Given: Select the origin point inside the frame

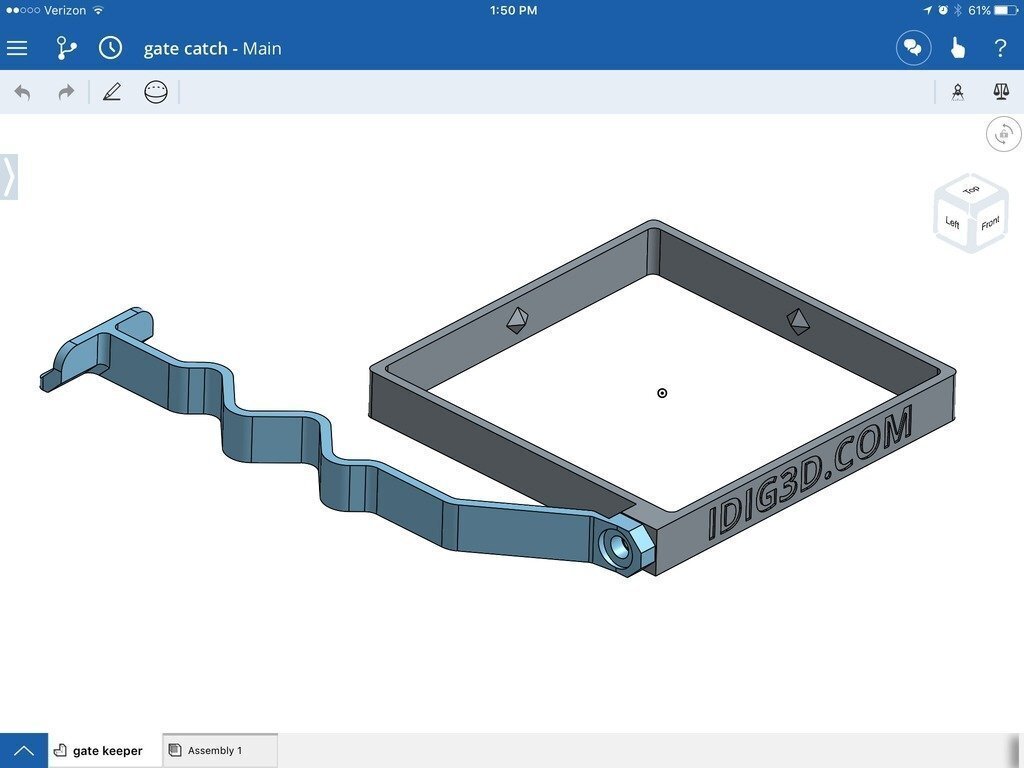Looking at the screenshot, I should [x=661, y=393].
